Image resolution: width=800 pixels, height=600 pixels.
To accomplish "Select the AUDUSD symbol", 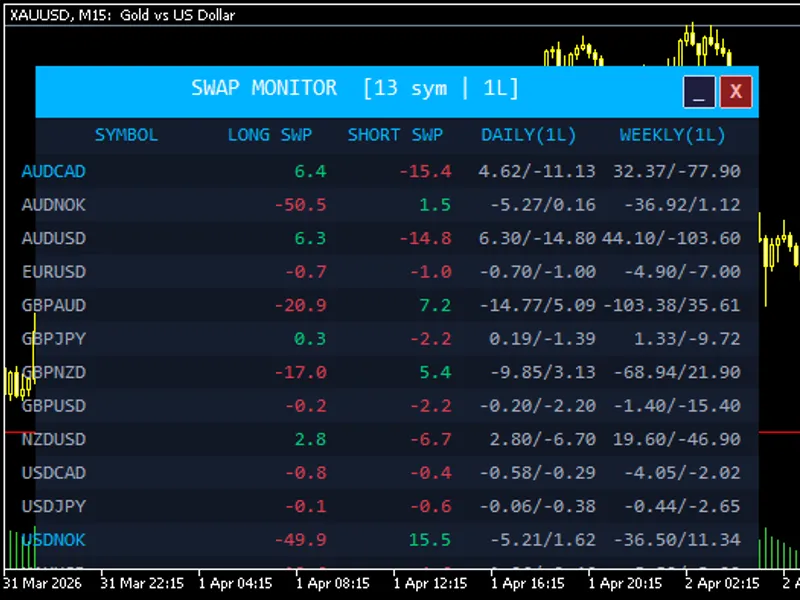I will point(54,238).
